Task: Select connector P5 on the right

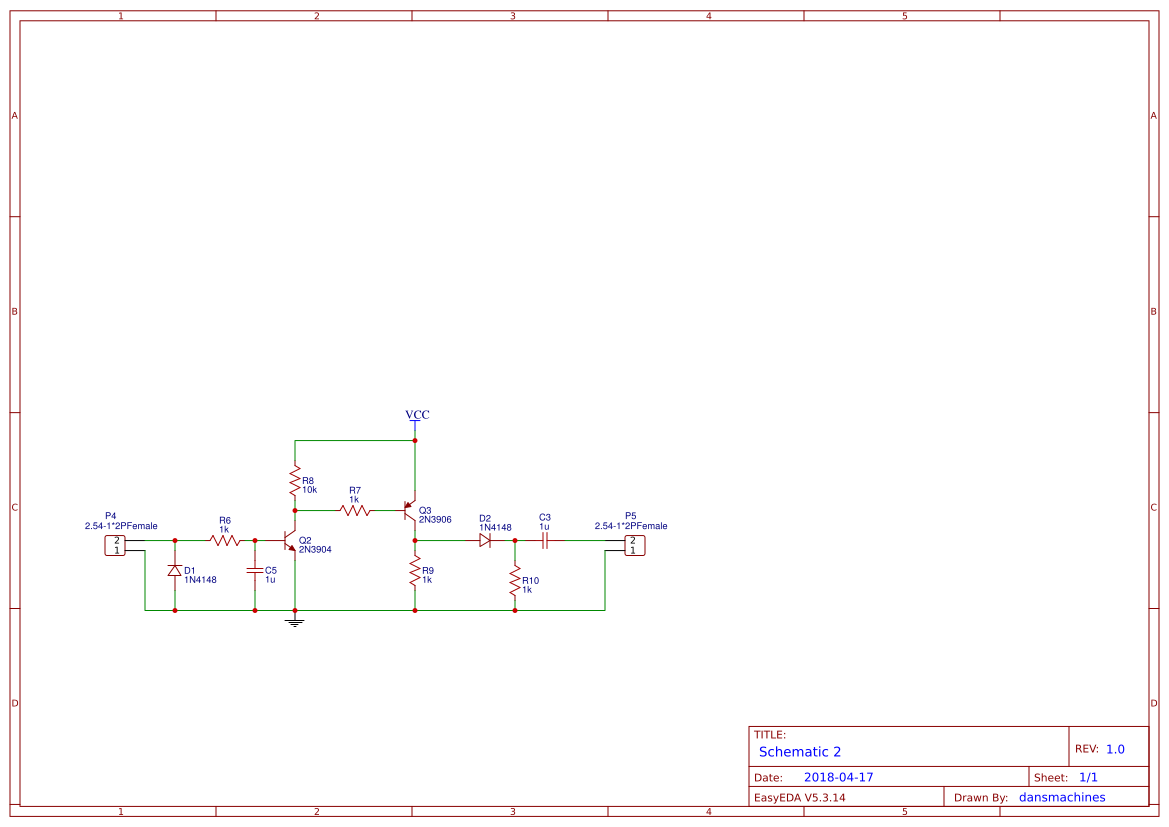Action: 633,543
